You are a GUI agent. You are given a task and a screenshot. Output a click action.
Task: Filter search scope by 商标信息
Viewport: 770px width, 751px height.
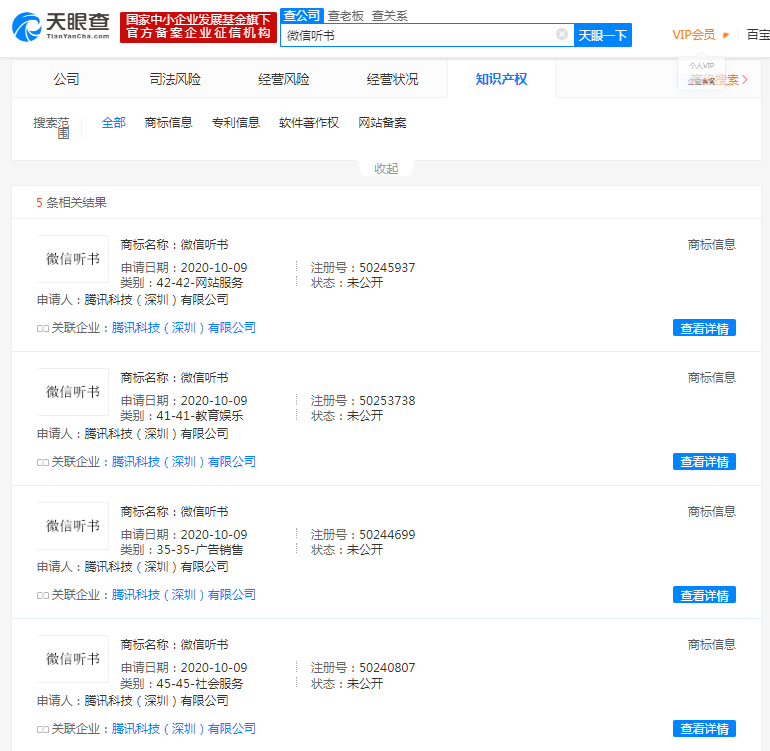pyautogui.click(x=168, y=123)
